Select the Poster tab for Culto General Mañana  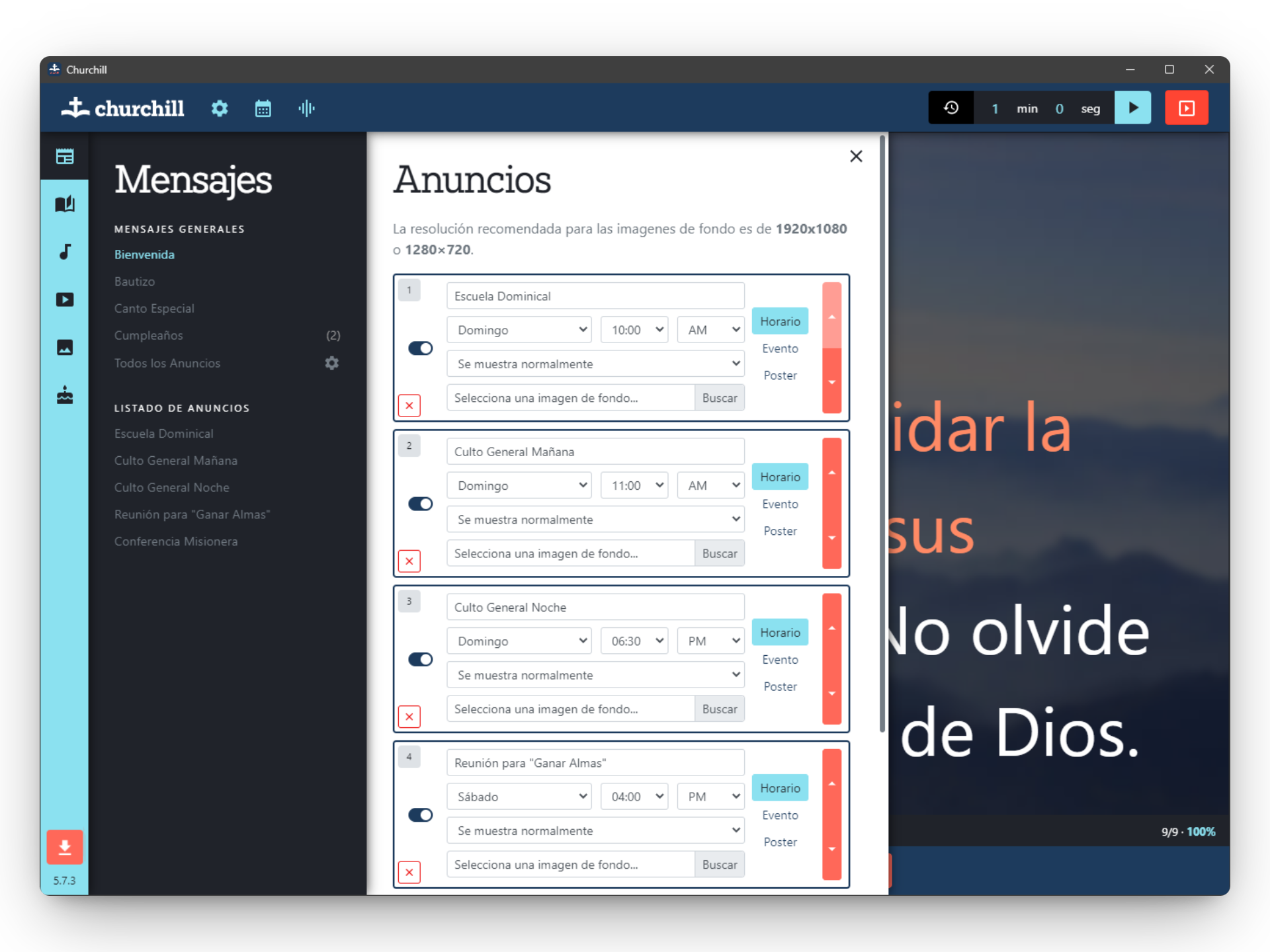(780, 531)
